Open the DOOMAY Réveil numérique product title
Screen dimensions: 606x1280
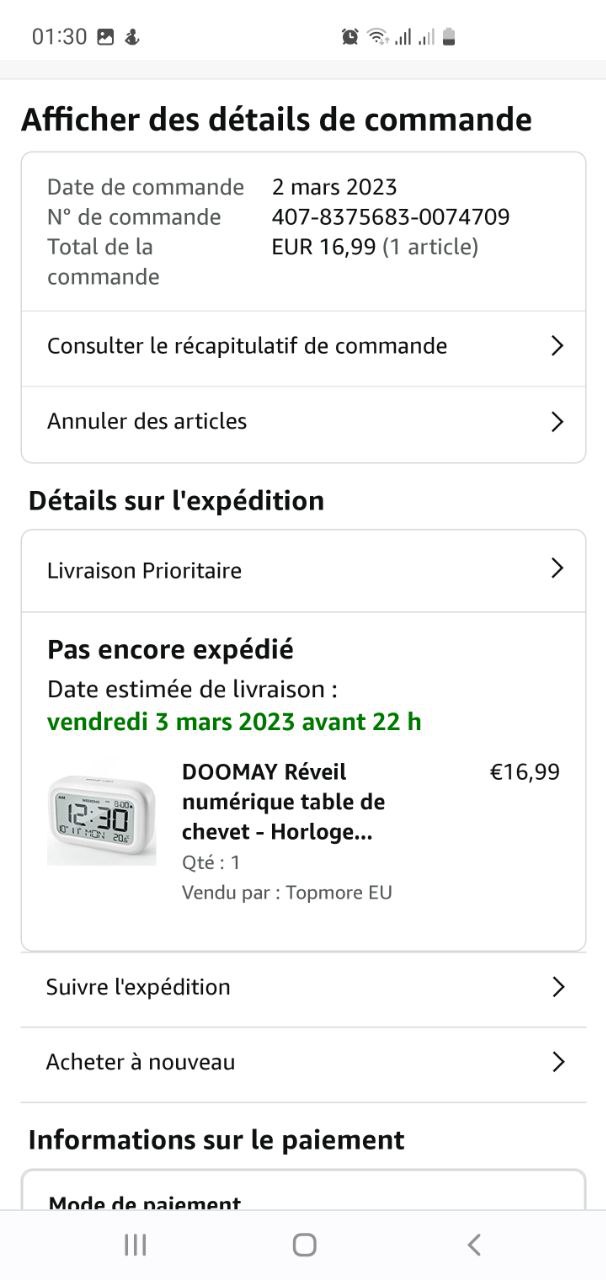point(283,802)
